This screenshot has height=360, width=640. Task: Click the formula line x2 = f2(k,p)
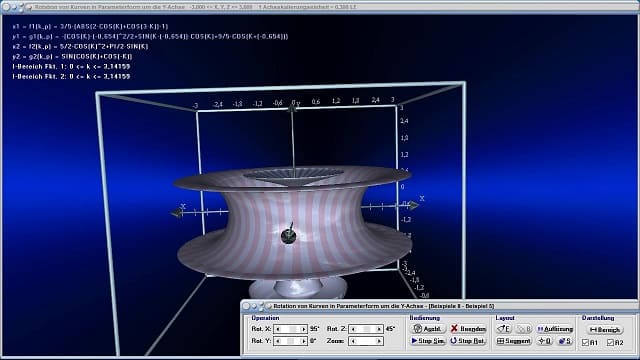pos(80,47)
